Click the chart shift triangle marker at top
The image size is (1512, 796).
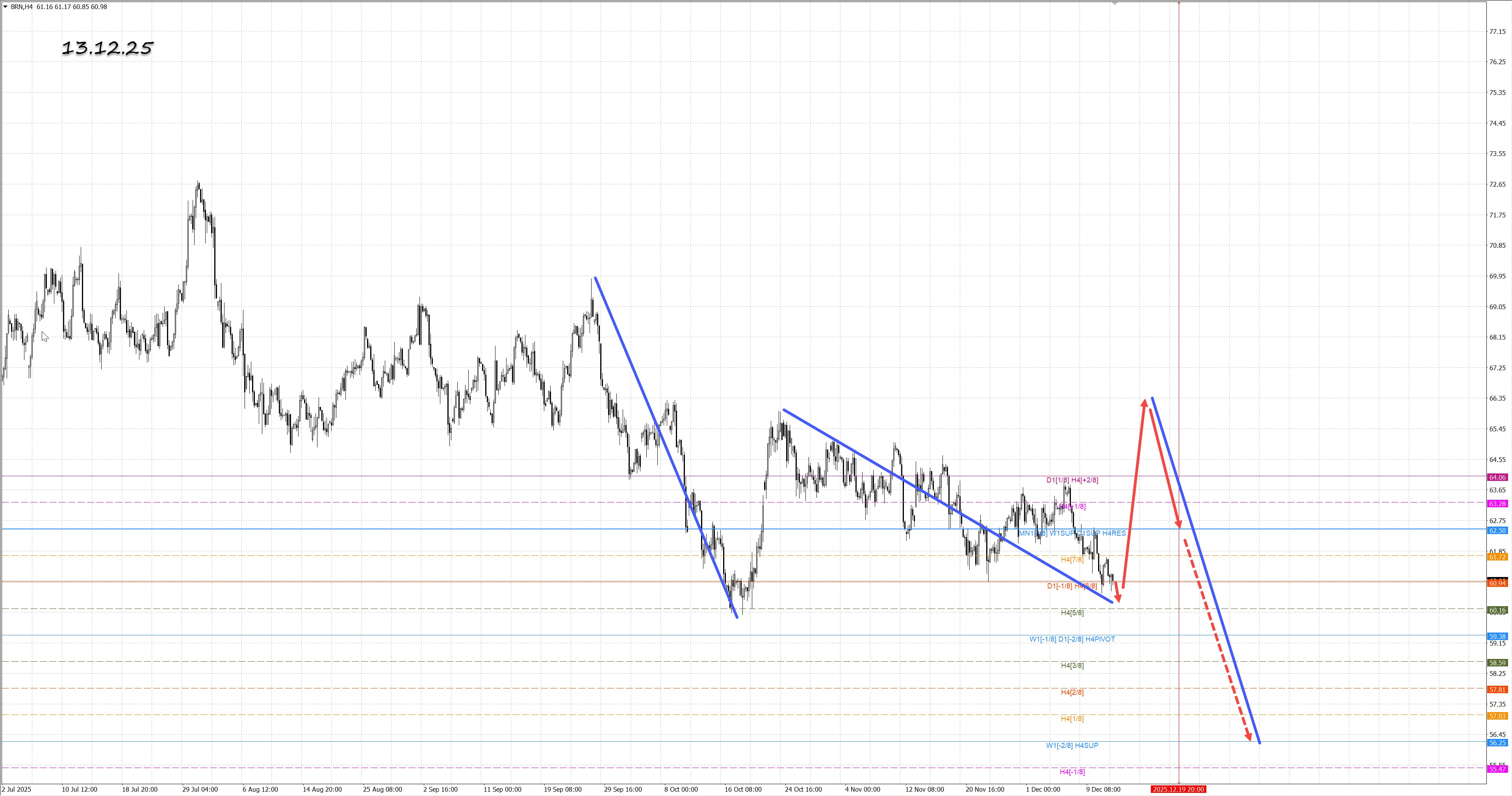pyautogui.click(x=1115, y=4)
